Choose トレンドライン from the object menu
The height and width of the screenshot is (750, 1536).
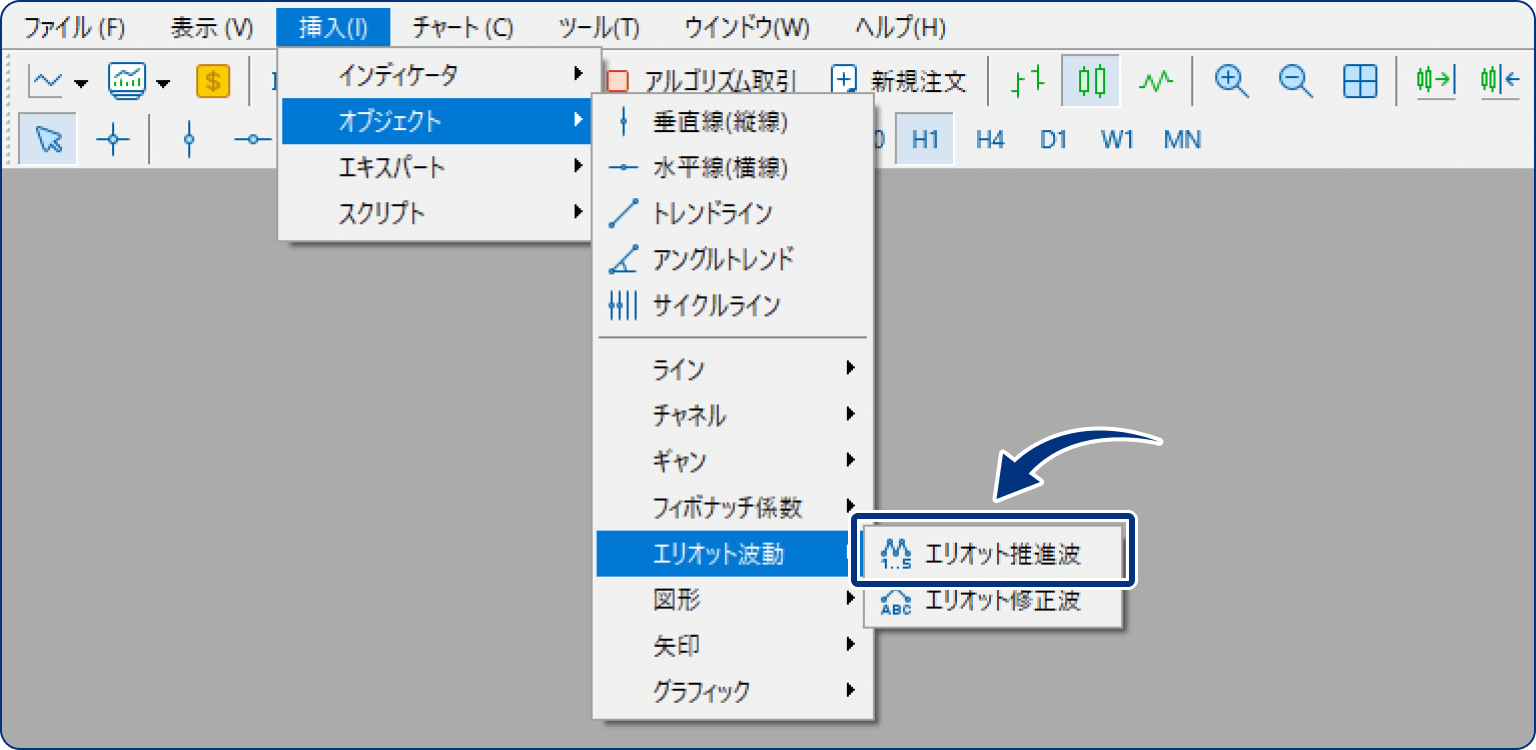733,213
